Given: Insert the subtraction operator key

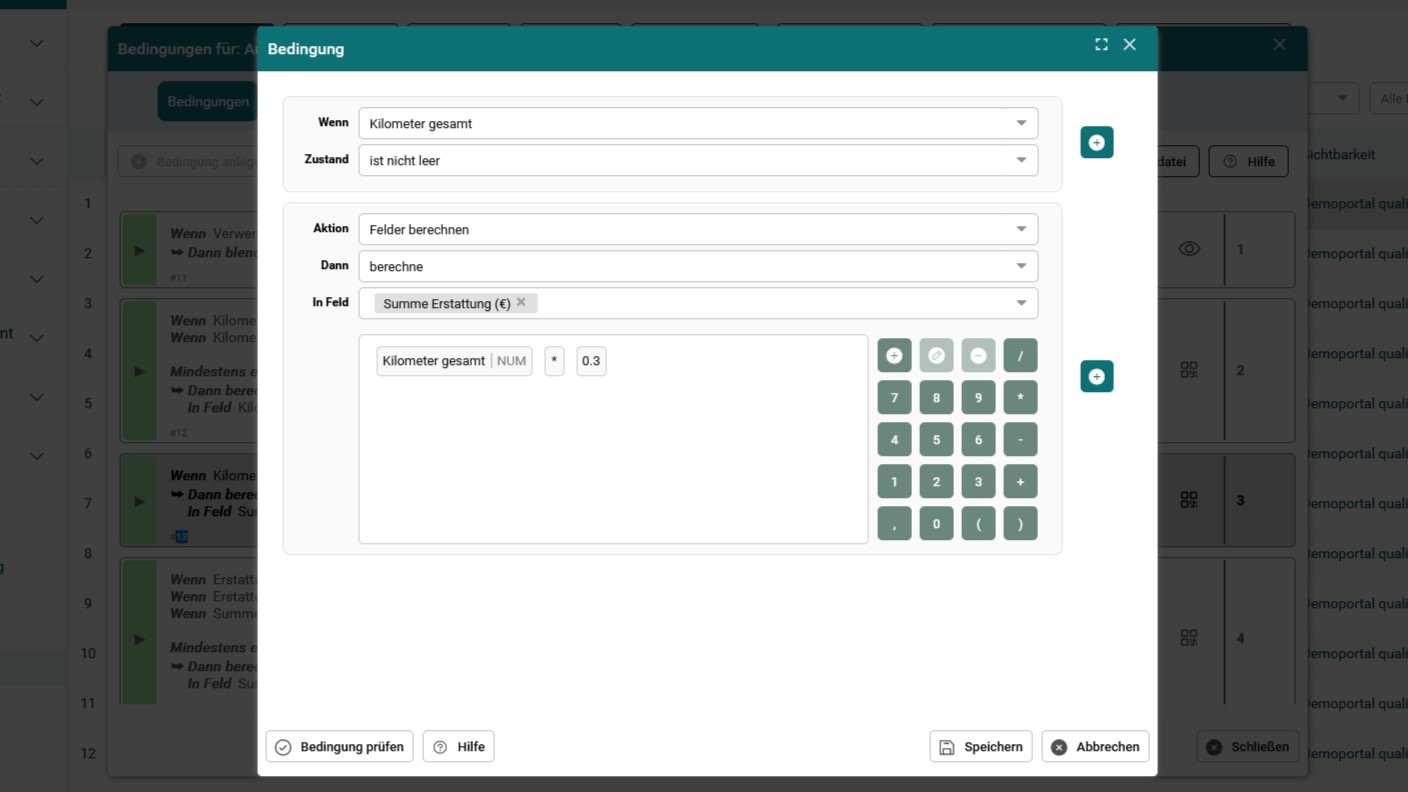Looking at the screenshot, I should point(1020,439).
